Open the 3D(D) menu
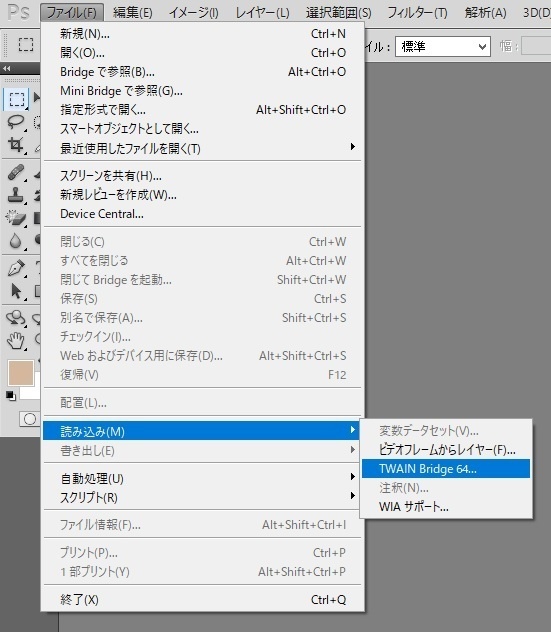Viewport: 551px width, 632px height. [536, 13]
